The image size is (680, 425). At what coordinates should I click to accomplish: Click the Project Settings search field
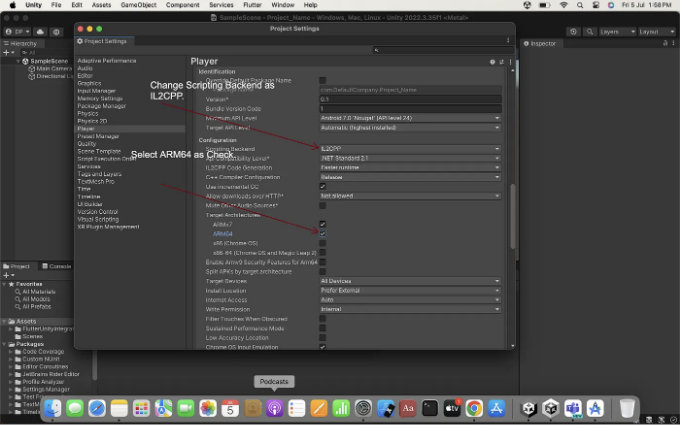[x=442, y=50]
